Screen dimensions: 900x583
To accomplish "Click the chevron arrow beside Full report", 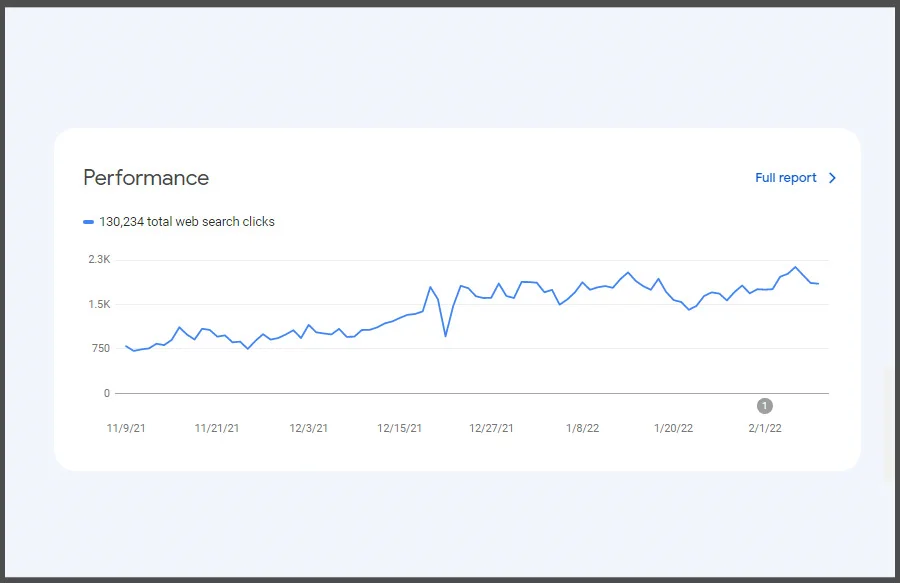I will pos(833,178).
